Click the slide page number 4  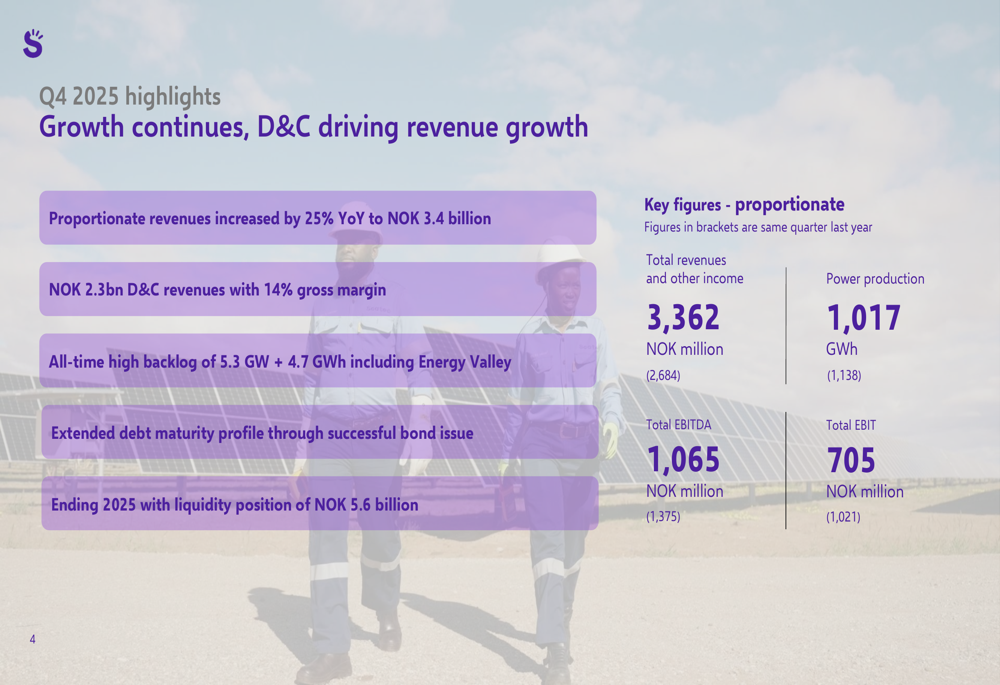(32, 639)
